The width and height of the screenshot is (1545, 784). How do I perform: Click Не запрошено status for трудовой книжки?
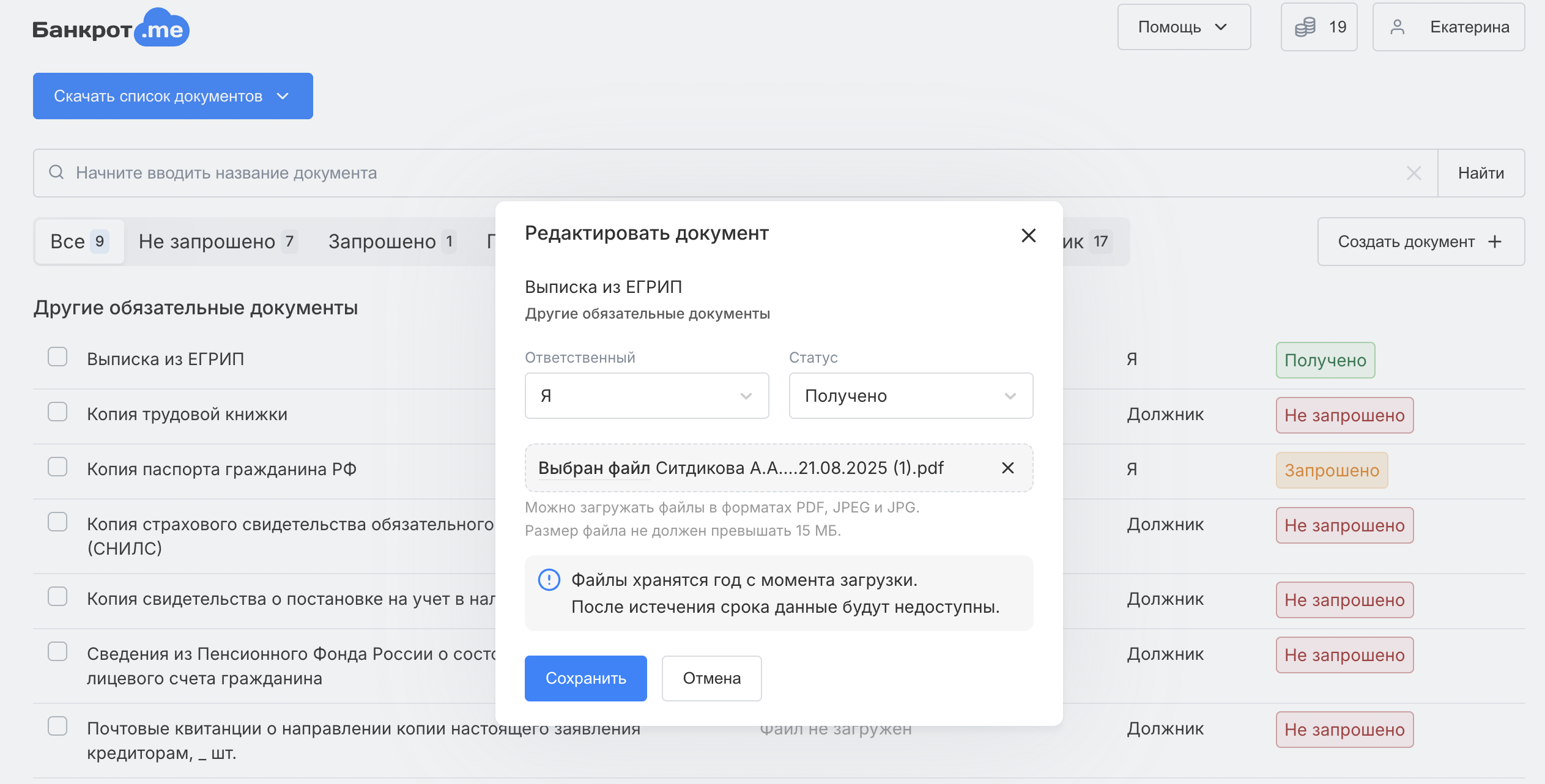(x=1344, y=415)
